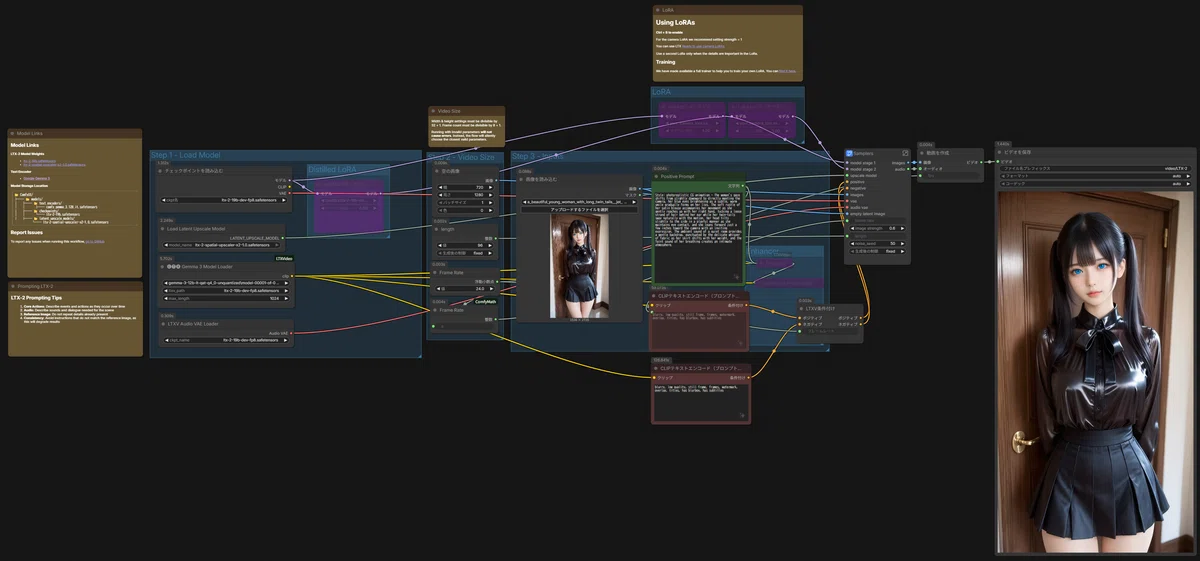The height and width of the screenshot is (561, 1200).
Task: Click the Positive Prompt text area
Action: click(x=697, y=235)
